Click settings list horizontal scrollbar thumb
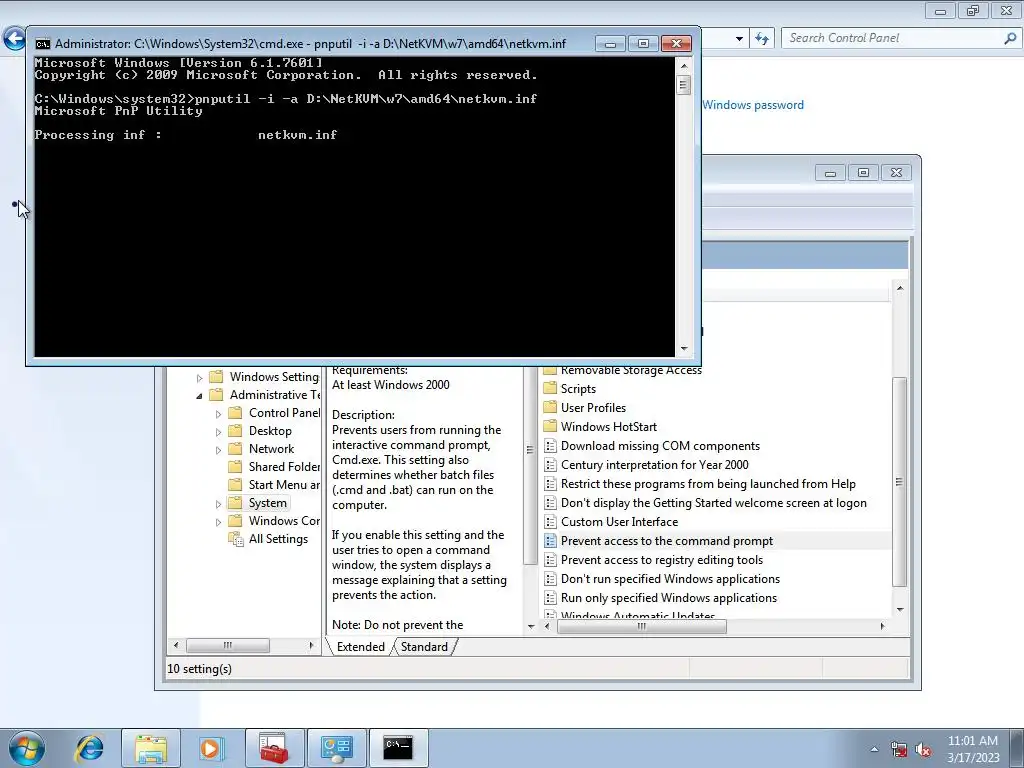 (x=641, y=626)
